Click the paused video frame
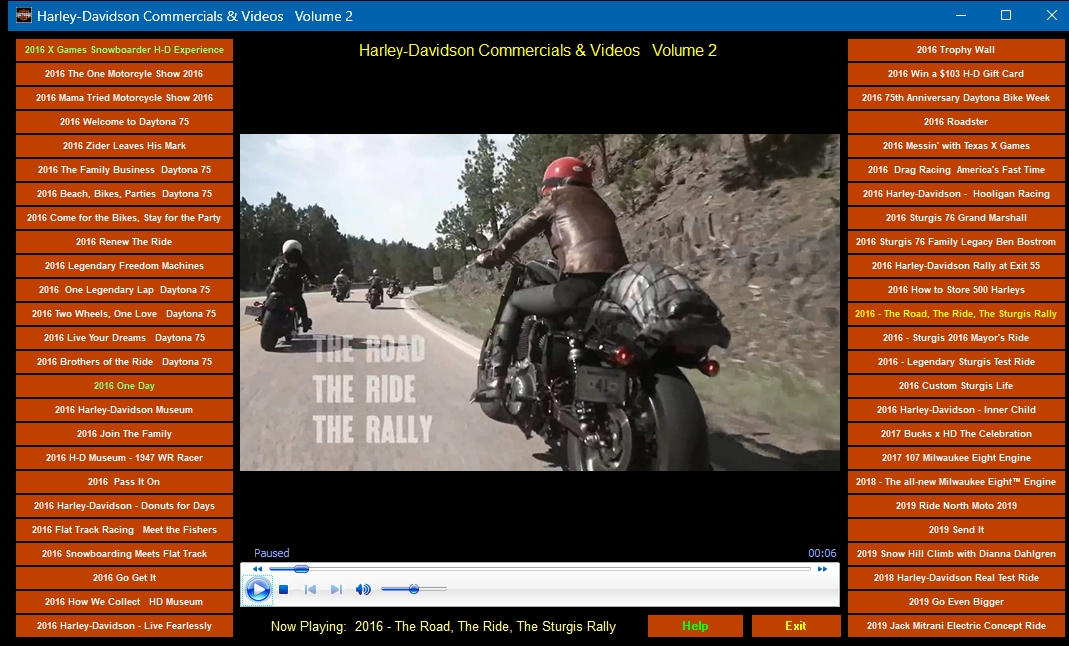 click(540, 302)
